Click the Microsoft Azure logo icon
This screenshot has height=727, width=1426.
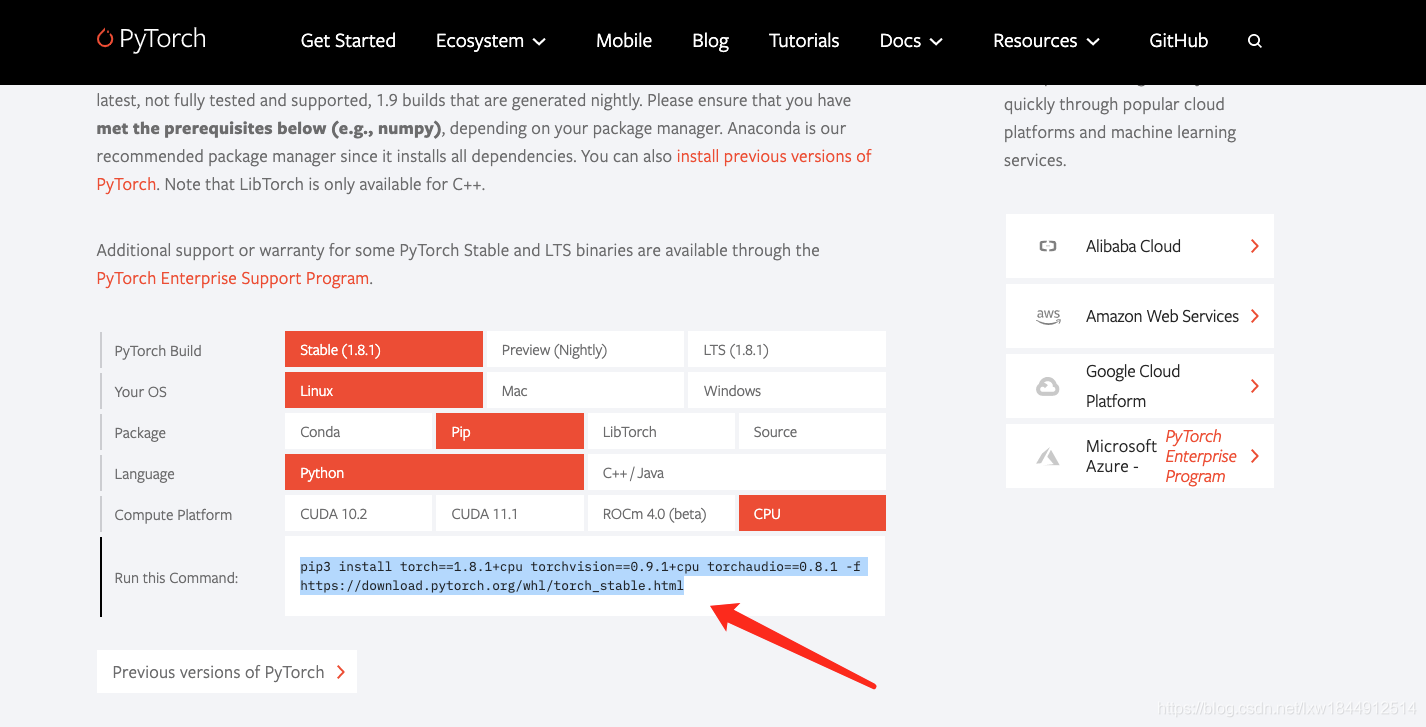click(1047, 457)
